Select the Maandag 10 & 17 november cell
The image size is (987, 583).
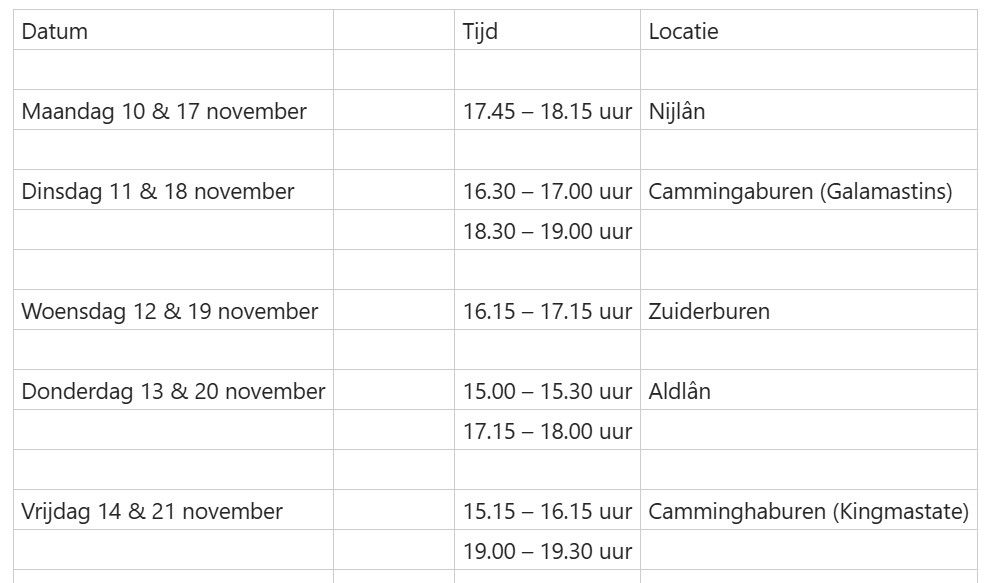coord(164,111)
